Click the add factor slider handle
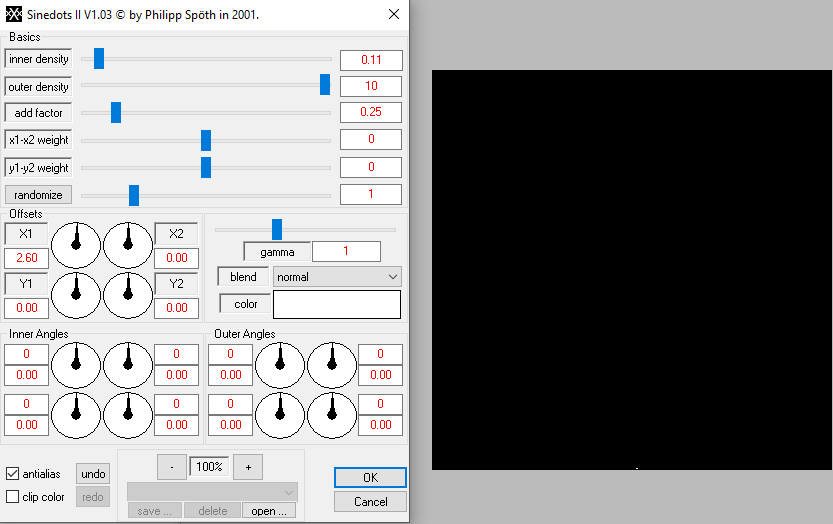833x524 pixels. coord(116,113)
